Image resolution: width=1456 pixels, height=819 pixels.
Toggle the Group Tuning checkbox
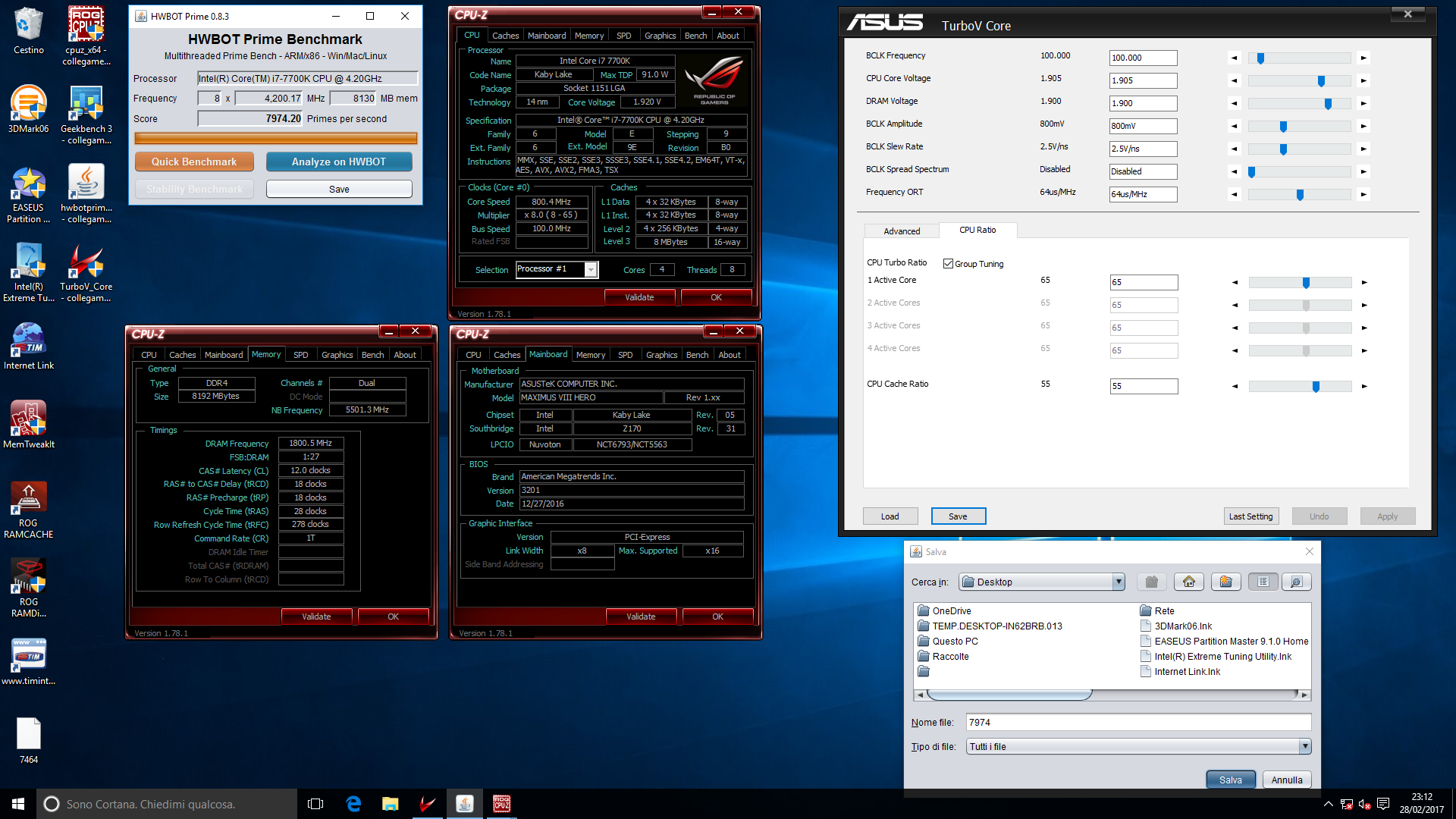(948, 264)
